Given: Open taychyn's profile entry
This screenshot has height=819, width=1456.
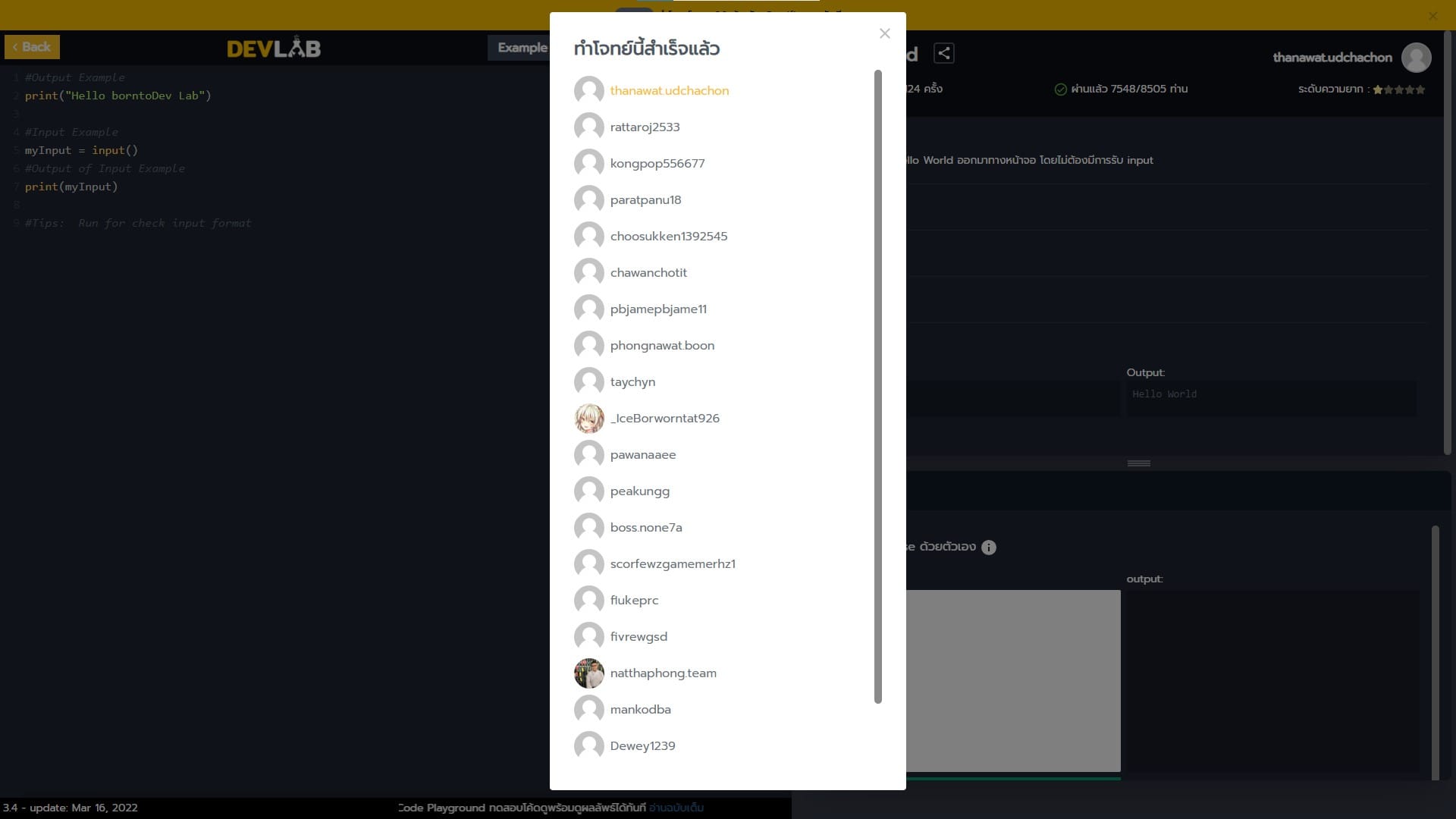Looking at the screenshot, I should click(x=632, y=381).
